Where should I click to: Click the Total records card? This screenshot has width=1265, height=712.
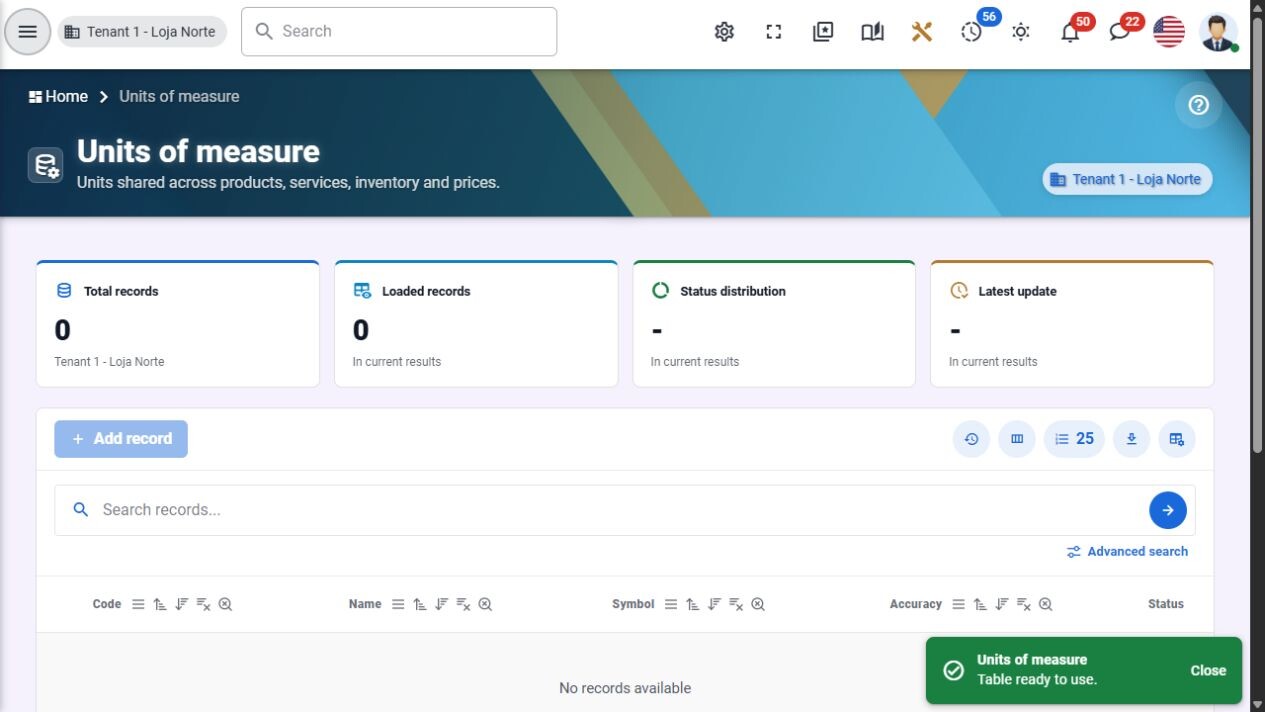pyautogui.click(x=178, y=324)
